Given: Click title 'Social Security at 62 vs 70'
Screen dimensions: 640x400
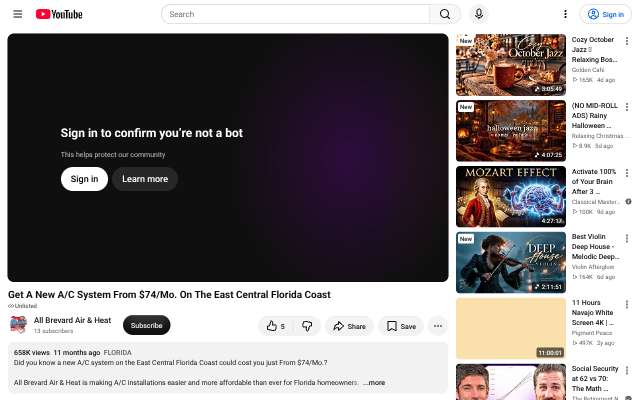Looking at the screenshot, I should point(595,378).
